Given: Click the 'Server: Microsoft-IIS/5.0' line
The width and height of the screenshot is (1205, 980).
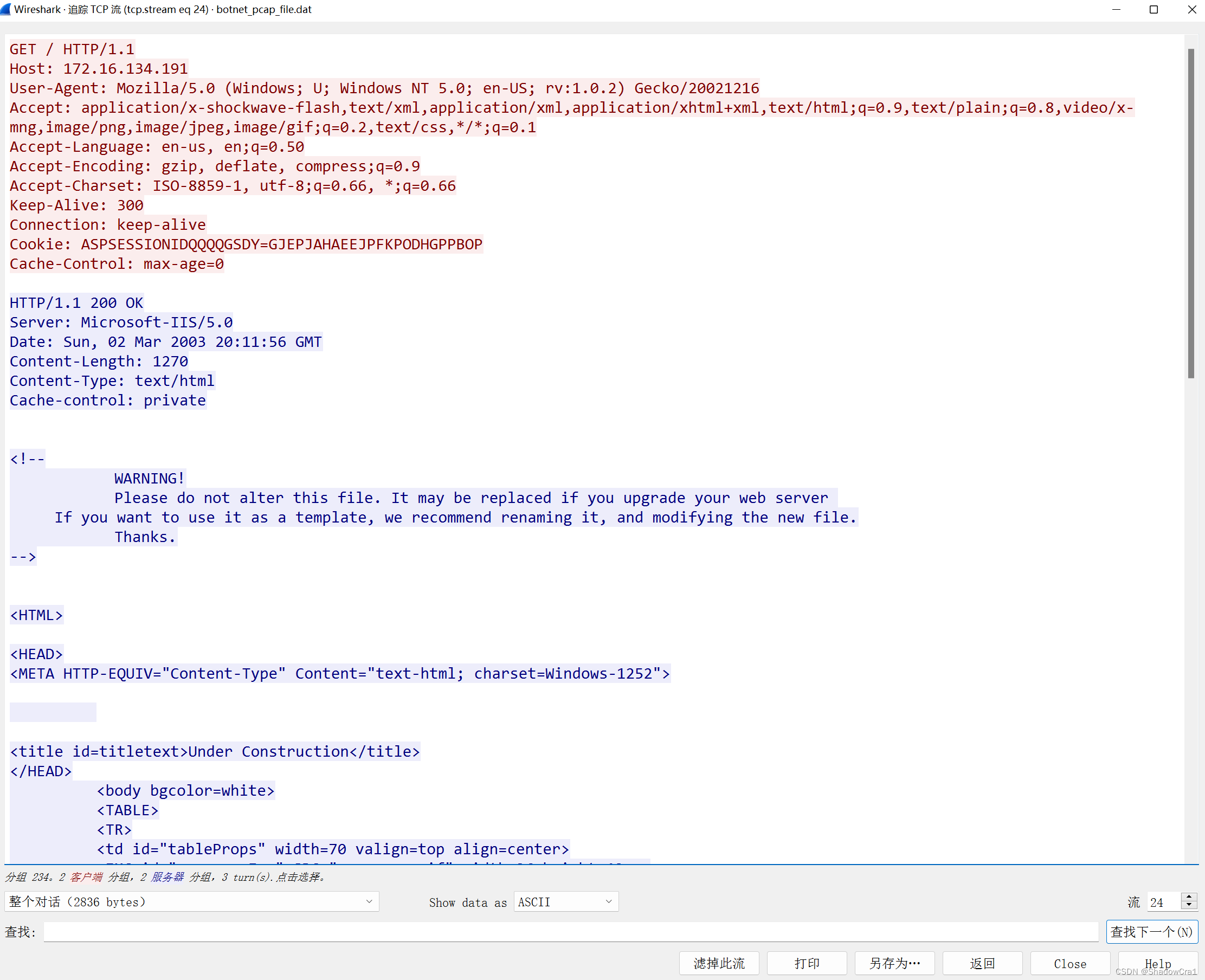Looking at the screenshot, I should [x=121, y=323].
